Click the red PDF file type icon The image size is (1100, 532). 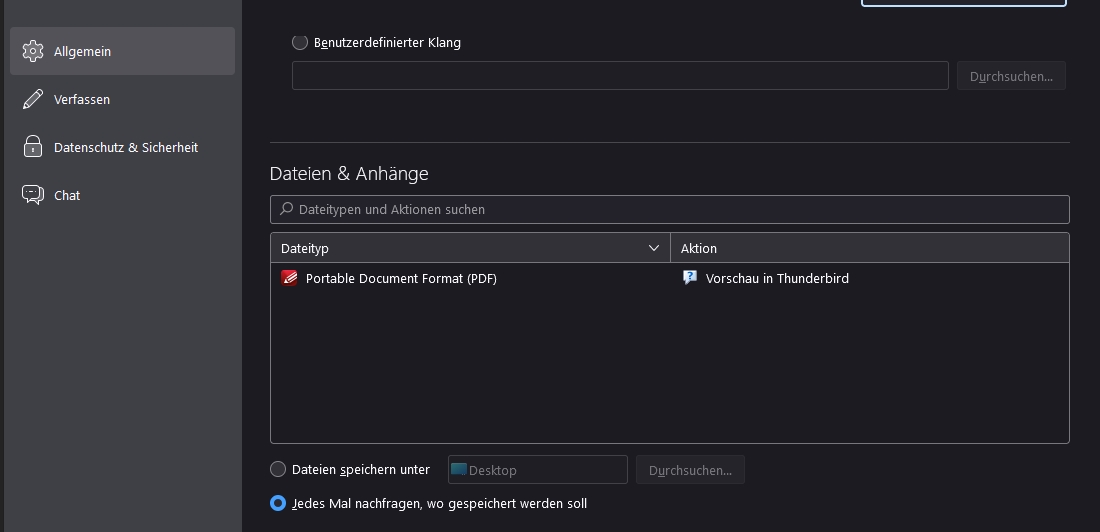290,278
